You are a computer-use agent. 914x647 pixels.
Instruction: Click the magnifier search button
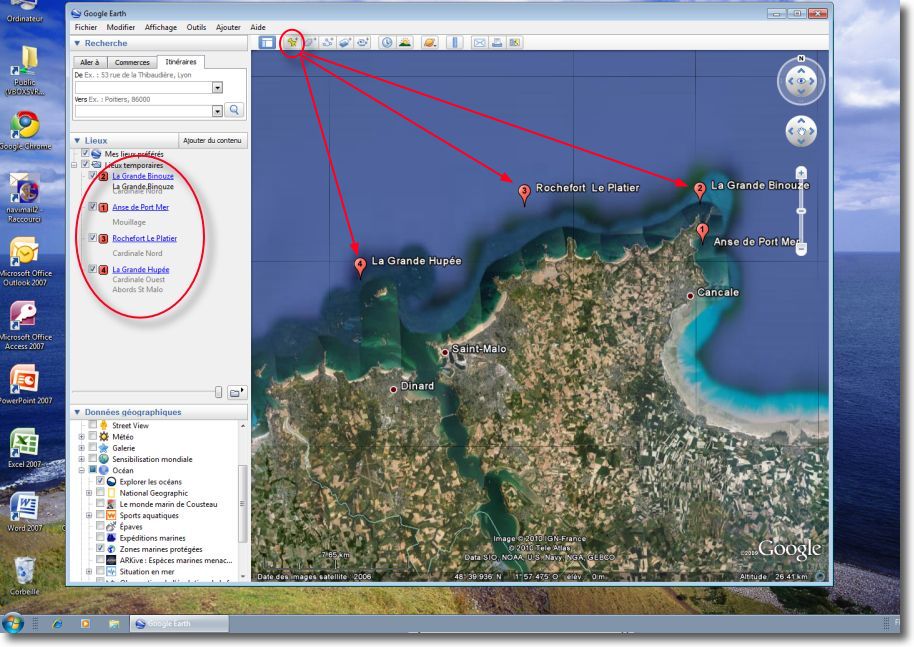pos(234,110)
